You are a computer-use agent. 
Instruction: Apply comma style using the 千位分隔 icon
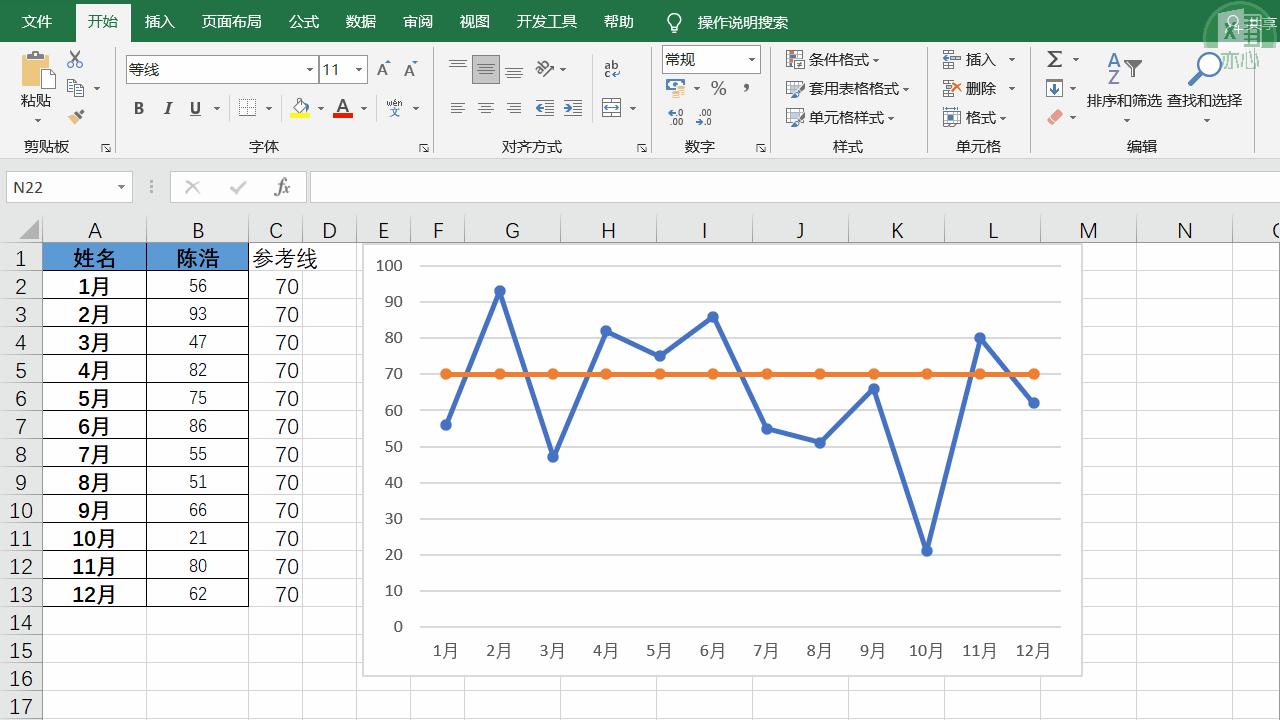pyautogui.click(x=744, y=89)
